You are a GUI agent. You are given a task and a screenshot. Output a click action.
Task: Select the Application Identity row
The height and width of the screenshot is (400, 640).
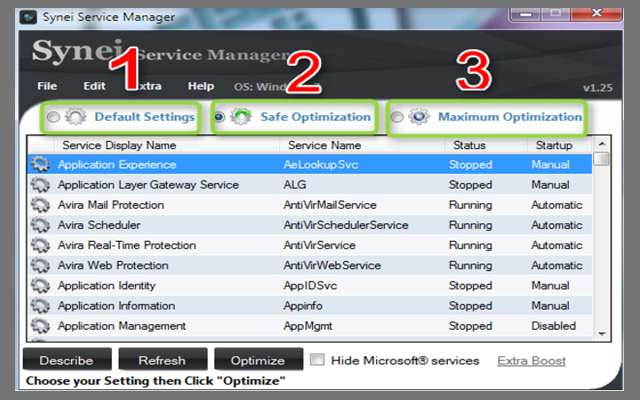coord(310,286)
